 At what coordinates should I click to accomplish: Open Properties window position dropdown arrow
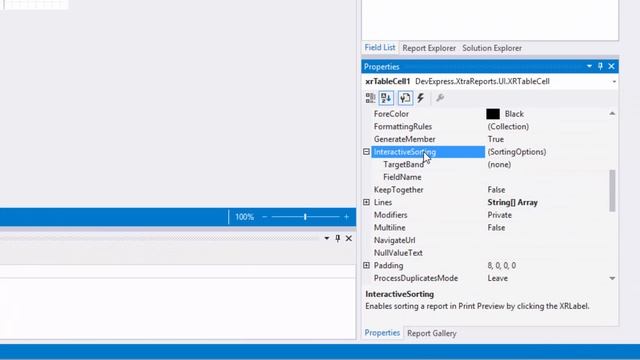pyautogui.click(x=589, y=66)
